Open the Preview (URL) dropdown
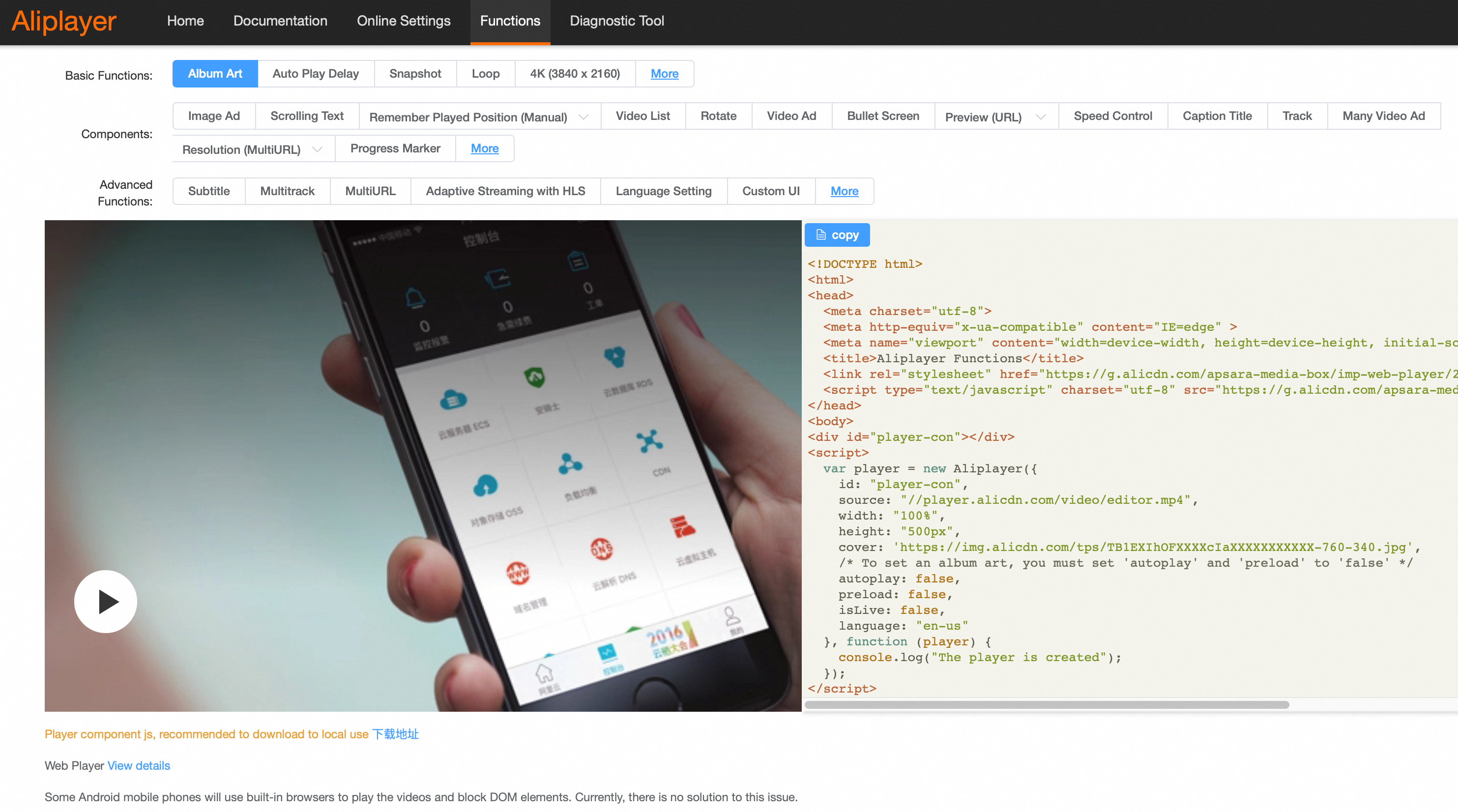Screen dimensions: 1458x812 click(x=1040, y=116)
